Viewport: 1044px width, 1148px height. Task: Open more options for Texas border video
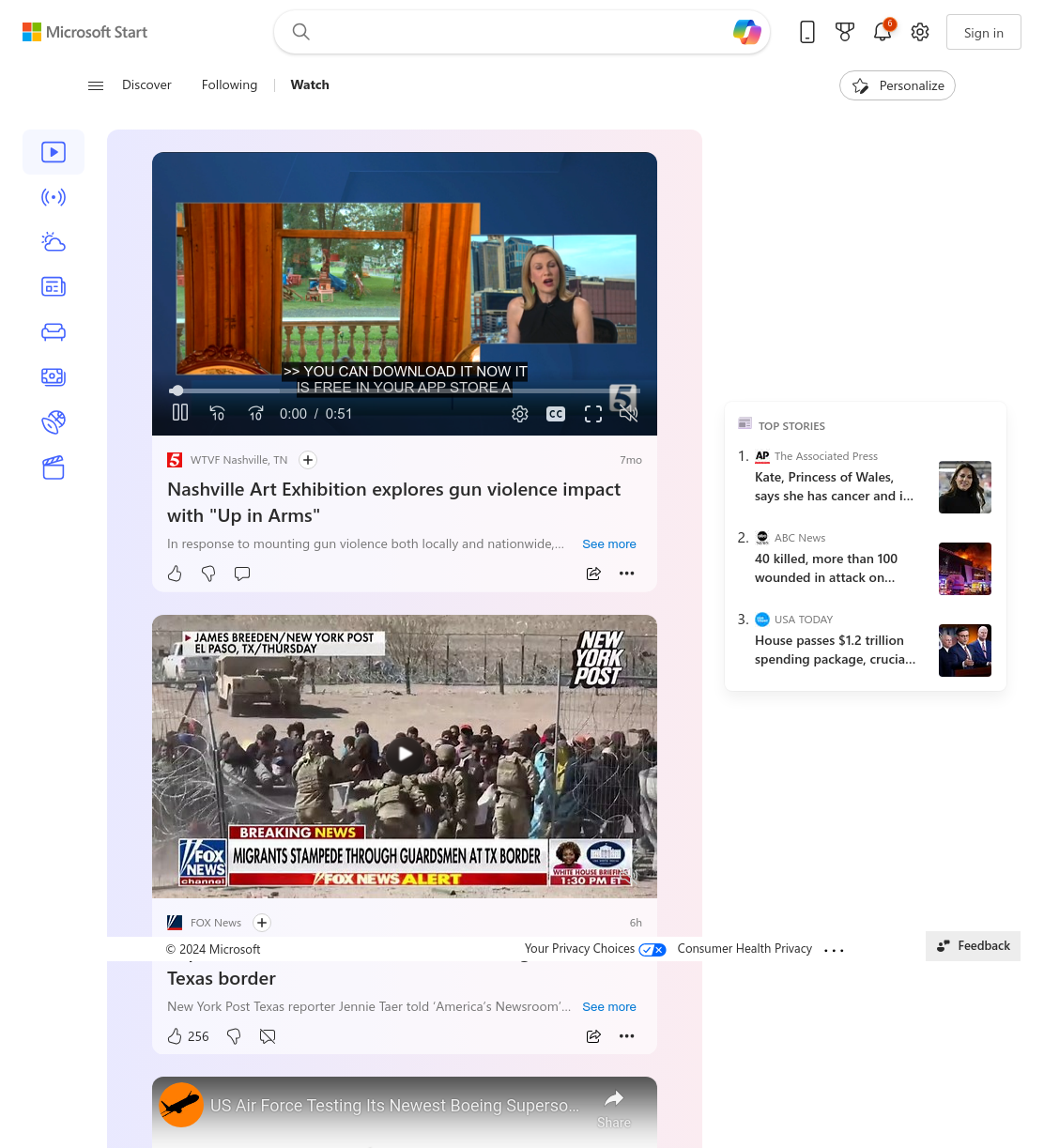click(627, 1036)
